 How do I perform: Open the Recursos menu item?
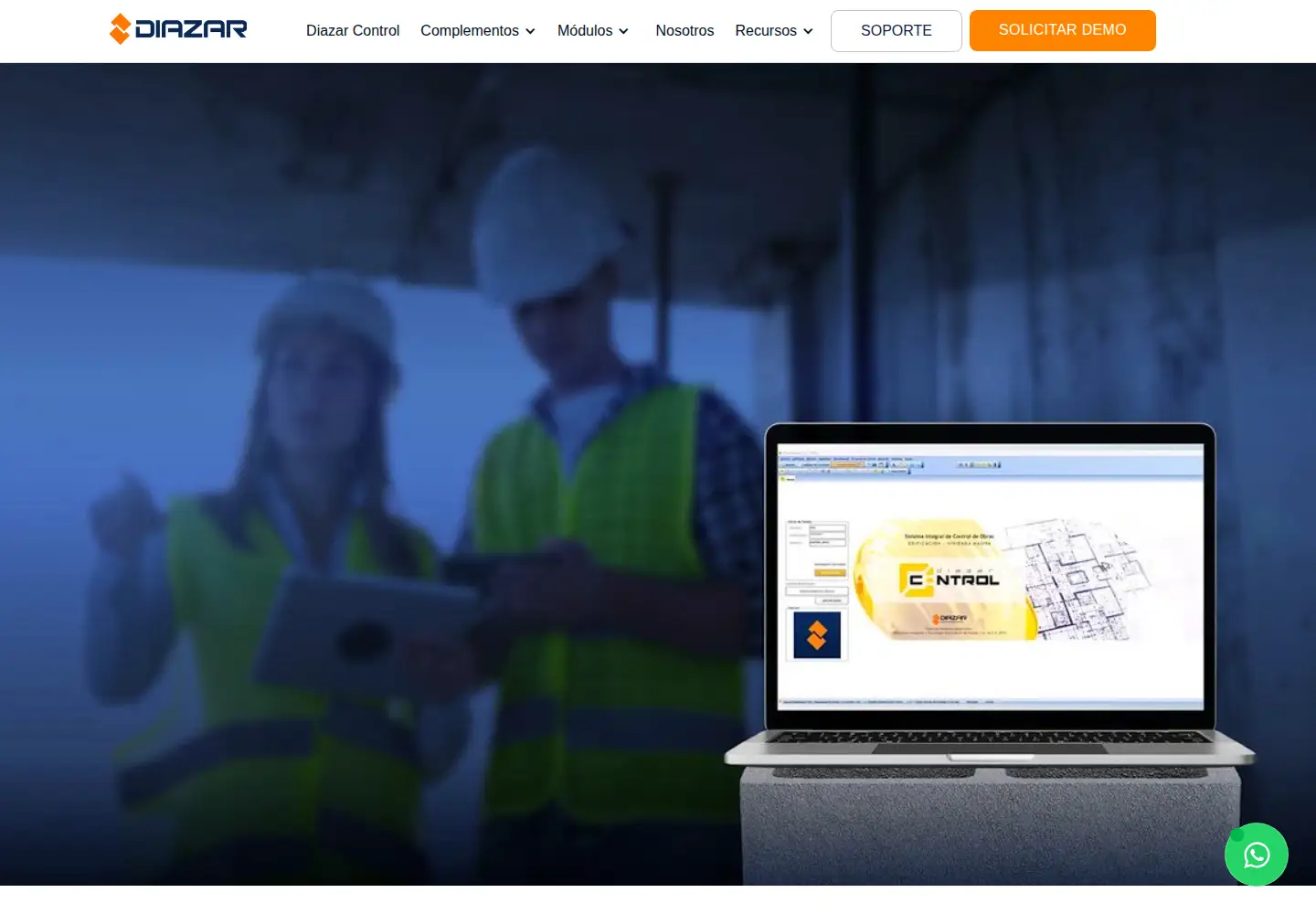[x=766, y=31]
